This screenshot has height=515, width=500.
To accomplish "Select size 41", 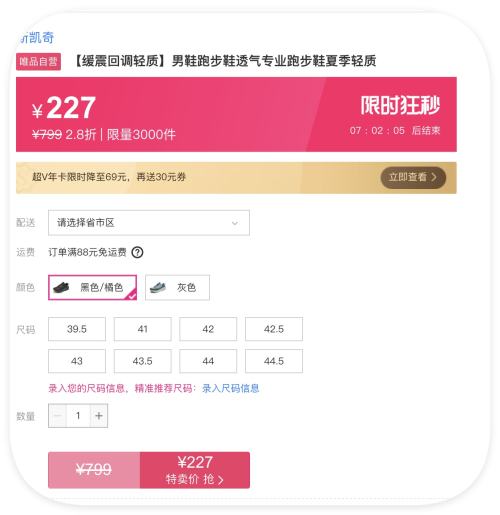I will coord(142,329).
